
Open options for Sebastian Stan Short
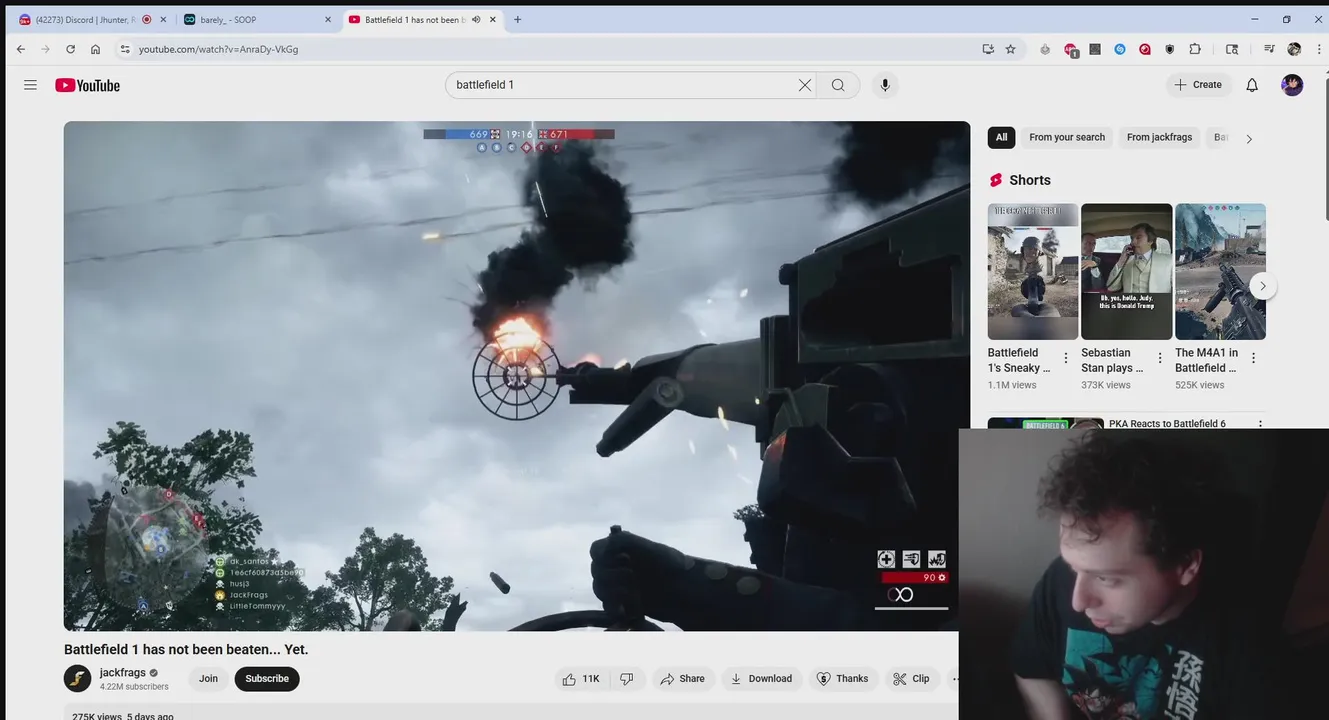pos(1160,358)
